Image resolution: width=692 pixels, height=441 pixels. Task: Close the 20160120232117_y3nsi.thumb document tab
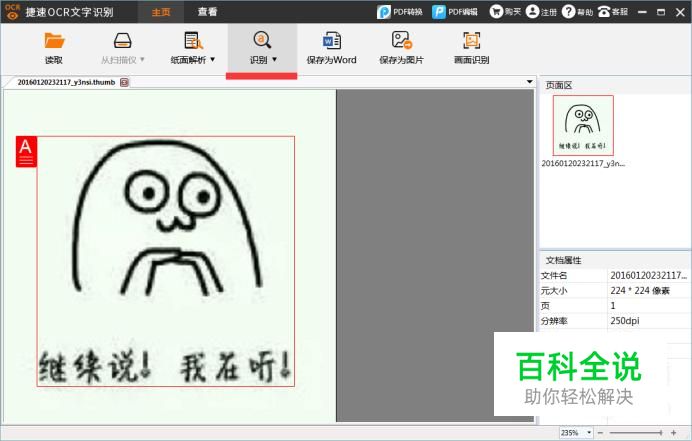(124, 83)
